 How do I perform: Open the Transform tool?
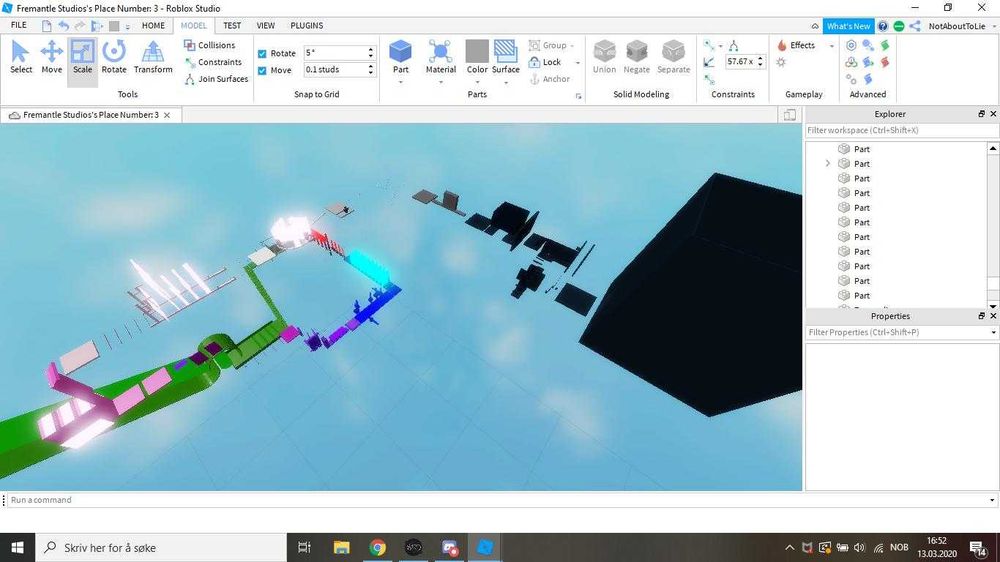tap(153, 57)
